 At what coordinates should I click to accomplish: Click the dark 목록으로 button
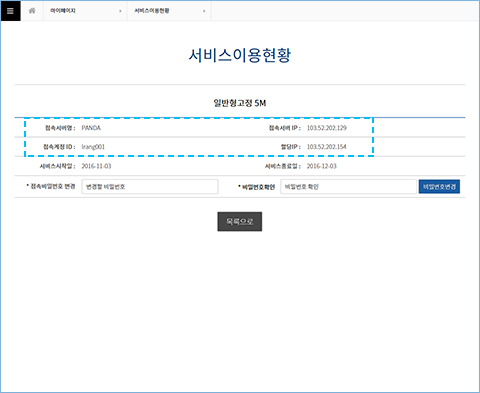click(x=240, y=222)
